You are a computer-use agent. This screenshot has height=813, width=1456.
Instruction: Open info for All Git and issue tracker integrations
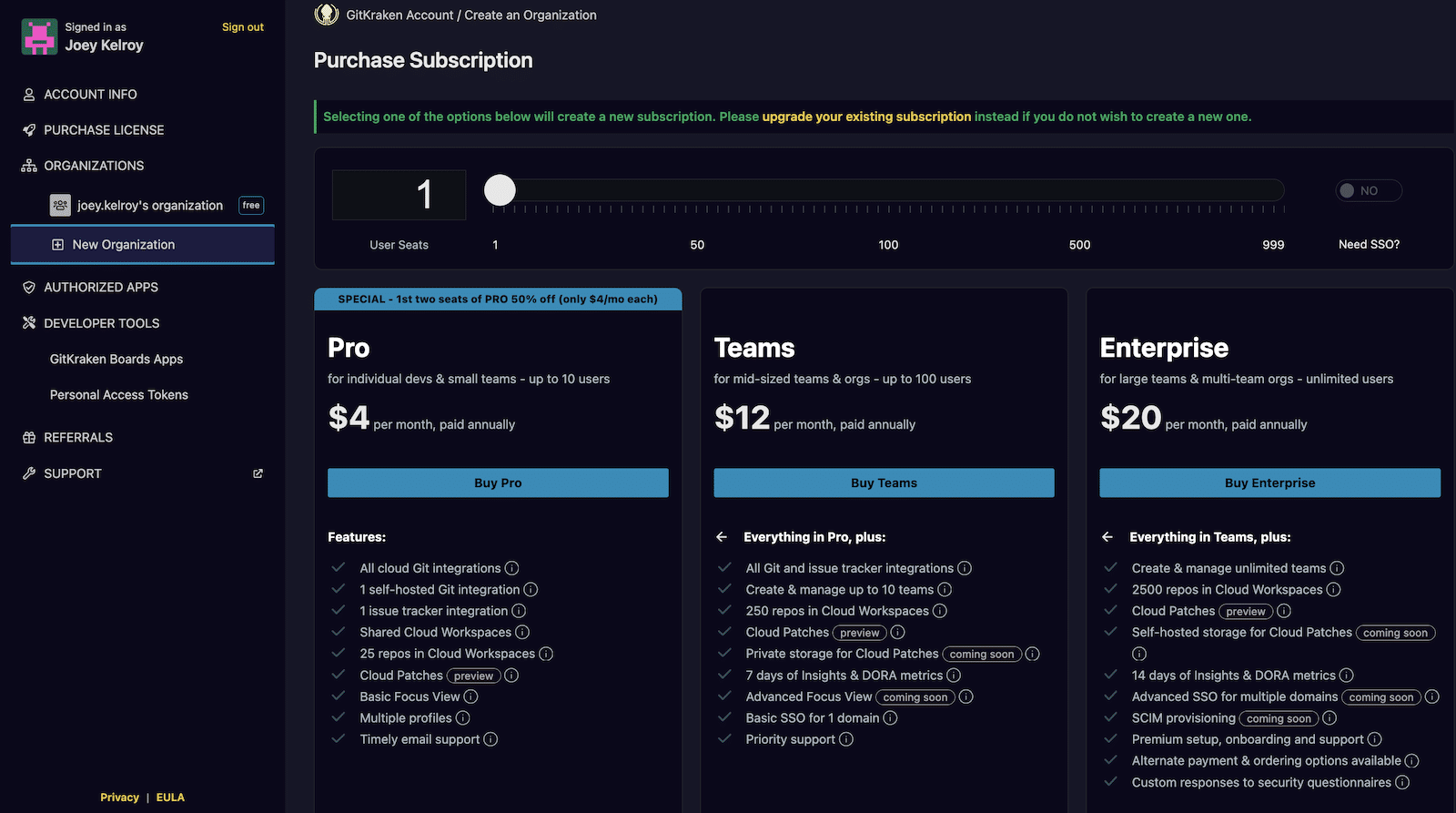965,568
